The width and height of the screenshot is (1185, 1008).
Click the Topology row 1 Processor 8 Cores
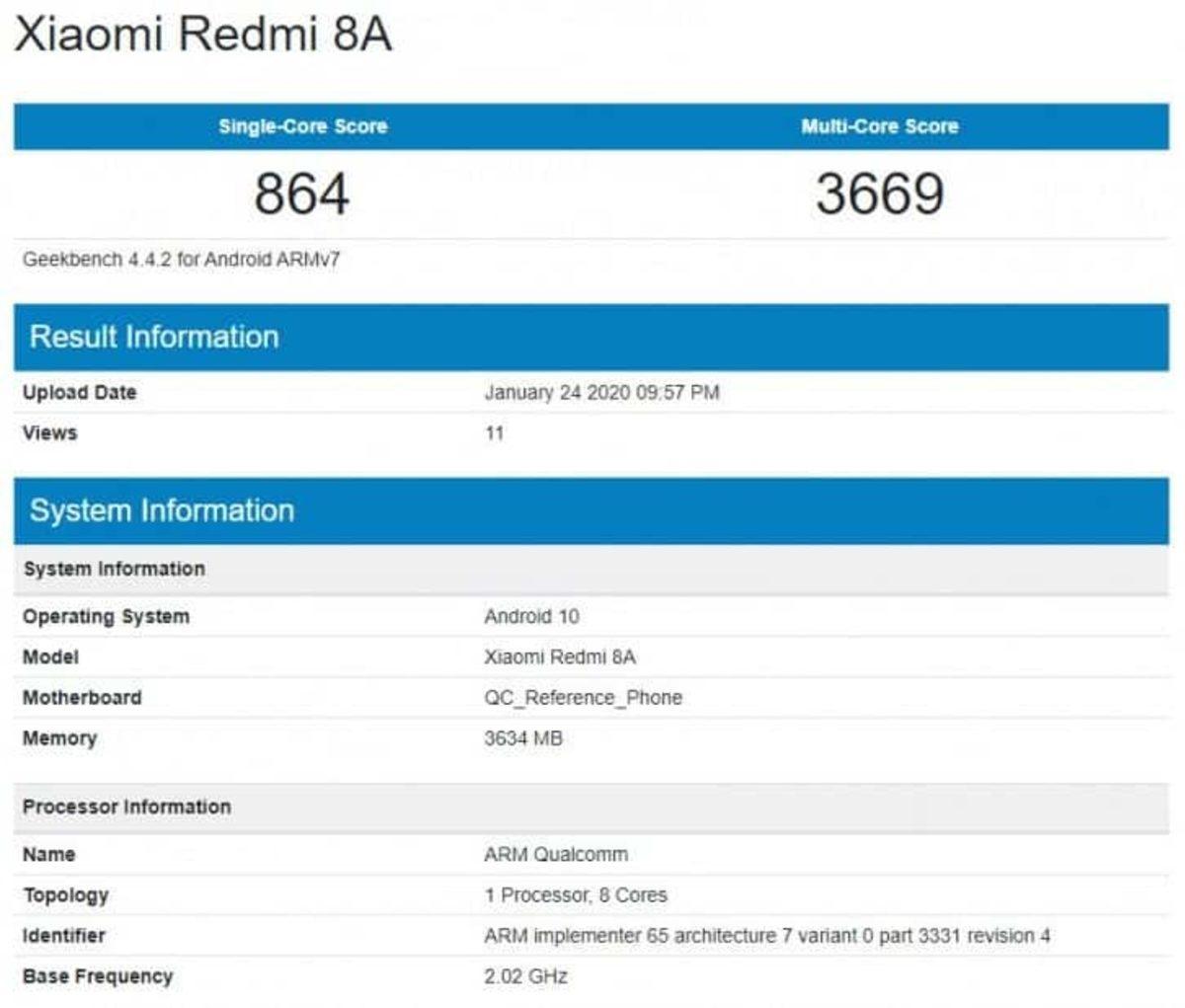568,895
